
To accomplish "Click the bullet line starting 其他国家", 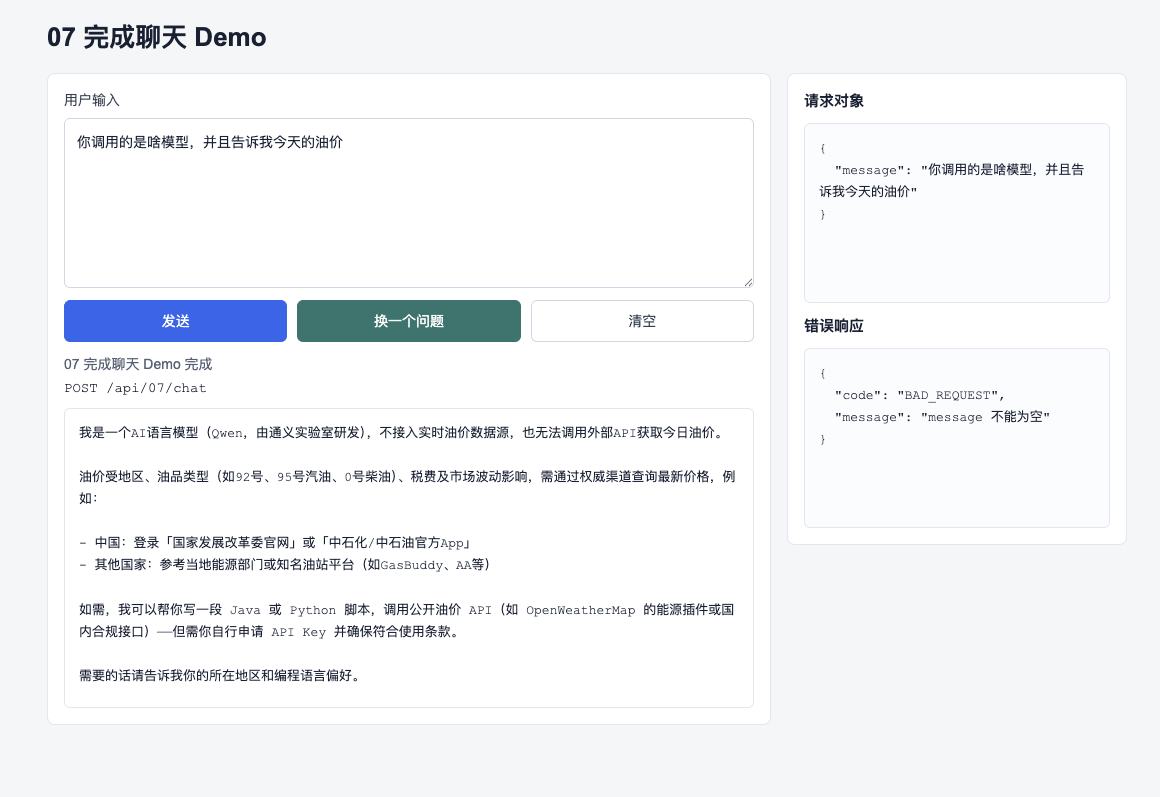I will [285, 565].
